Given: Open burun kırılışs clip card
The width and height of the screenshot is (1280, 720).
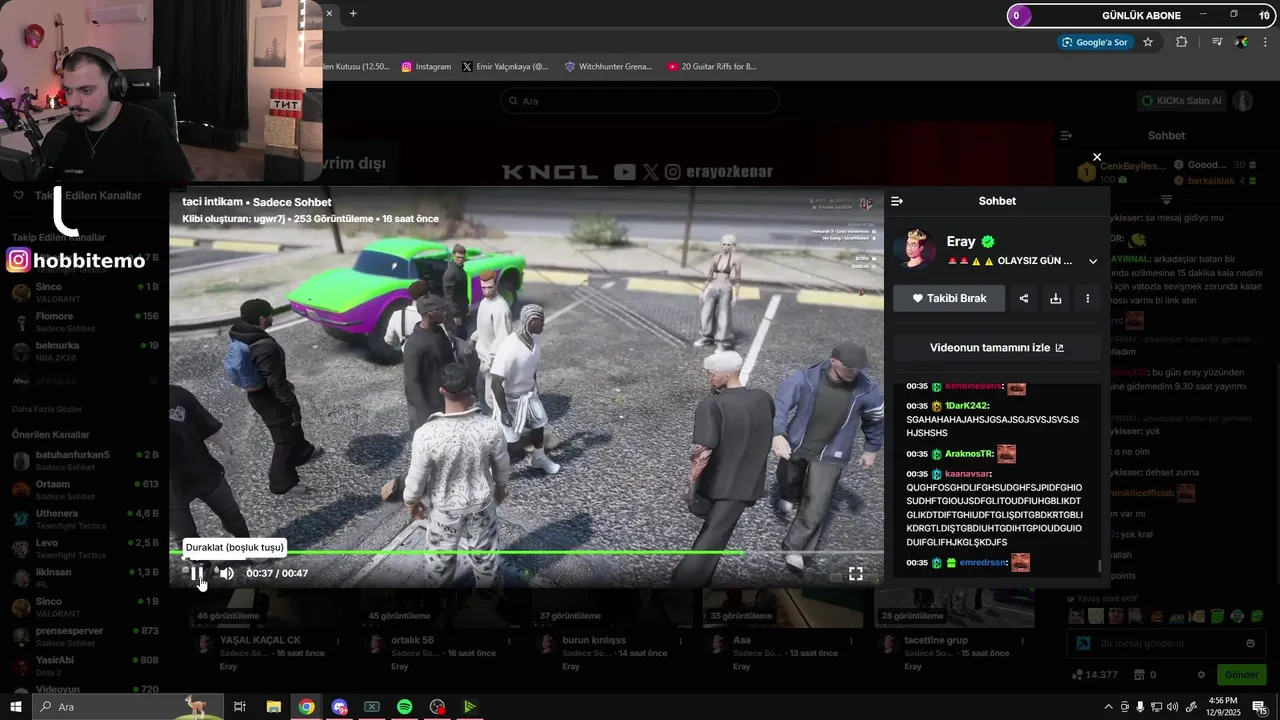Looking at the screenshot, I should coord(594,640).
